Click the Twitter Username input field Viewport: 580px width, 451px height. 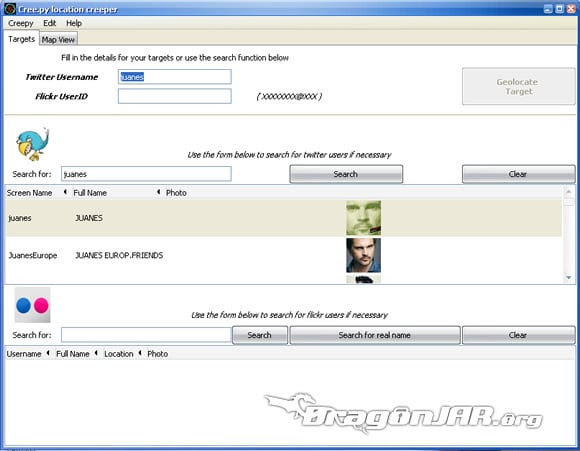(x=175, y=77)
